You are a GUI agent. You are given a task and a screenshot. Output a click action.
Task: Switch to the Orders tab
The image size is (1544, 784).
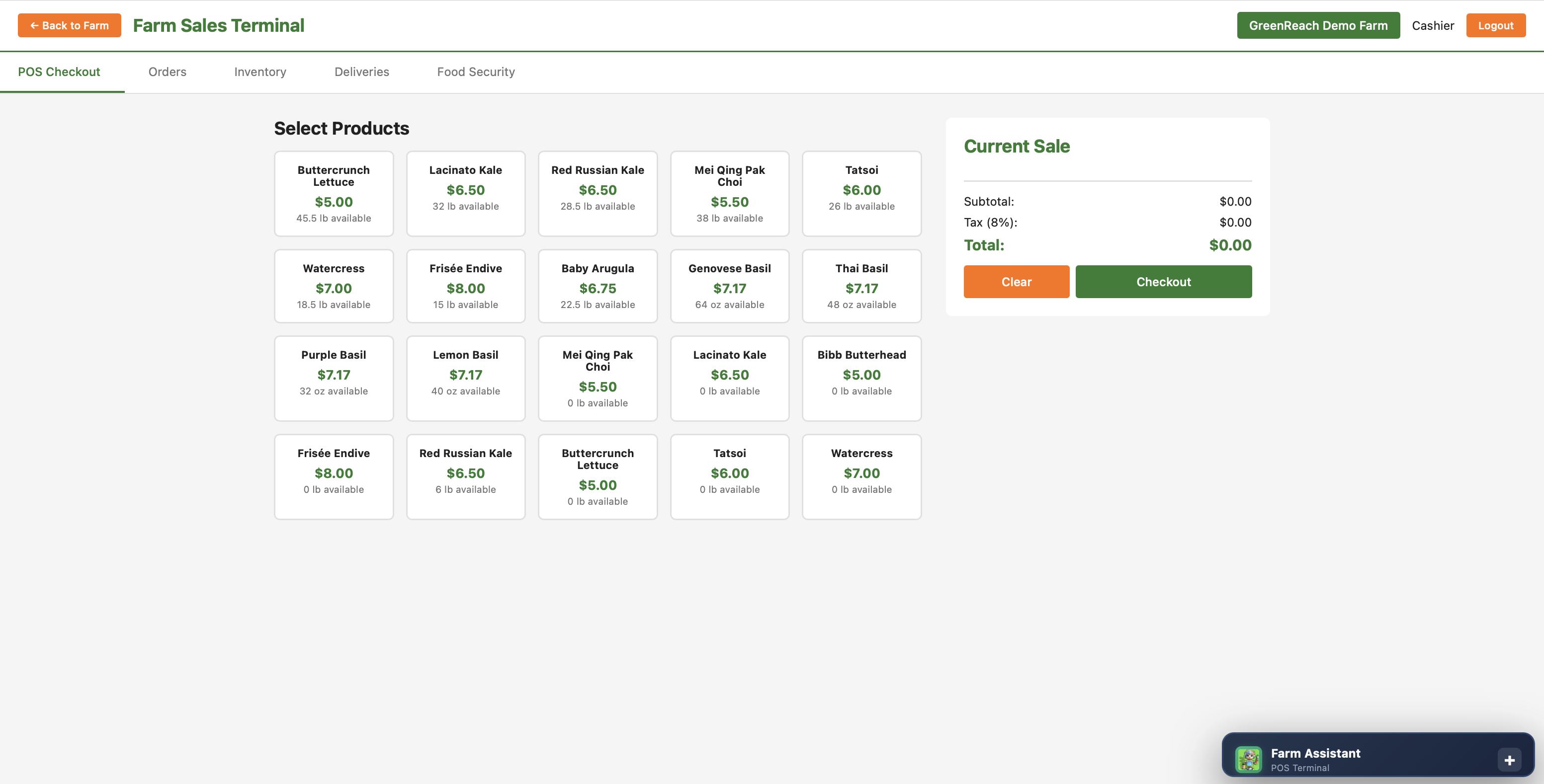coord(167,72)
